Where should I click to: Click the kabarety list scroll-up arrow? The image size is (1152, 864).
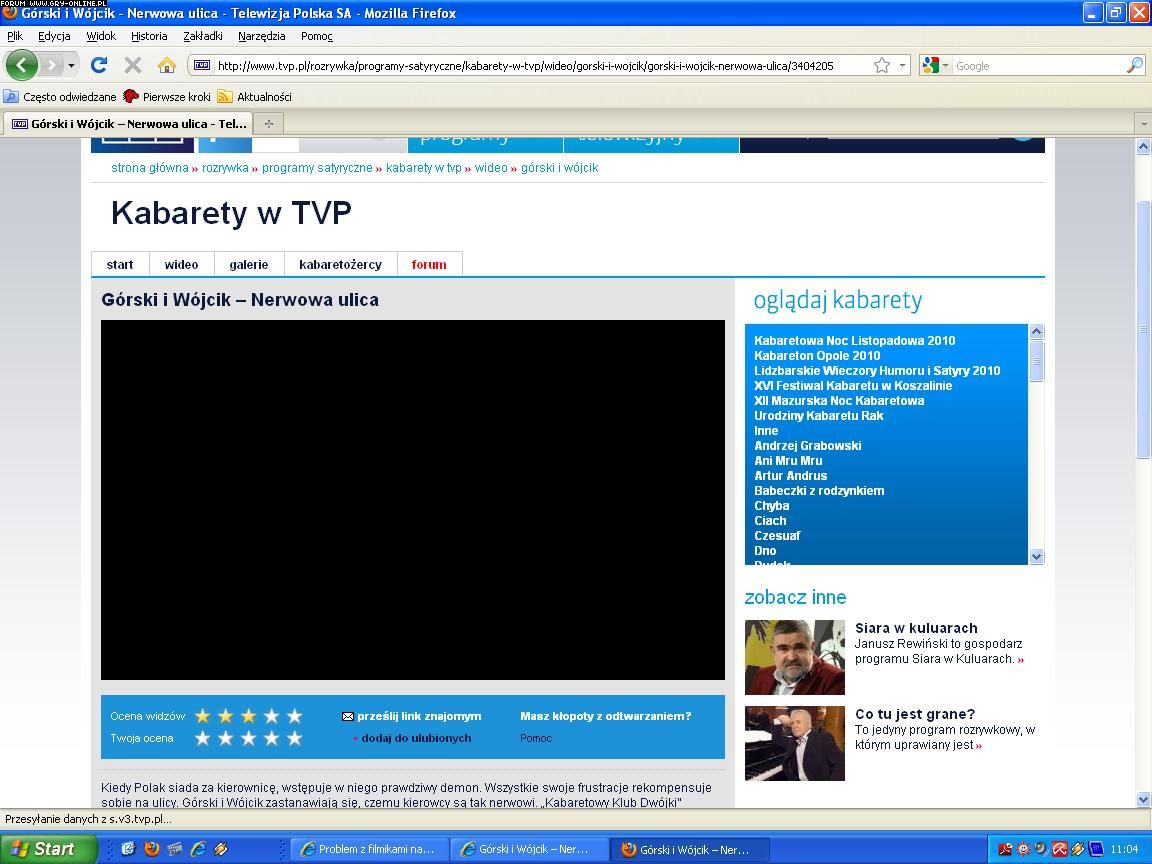coord(1037,331)
